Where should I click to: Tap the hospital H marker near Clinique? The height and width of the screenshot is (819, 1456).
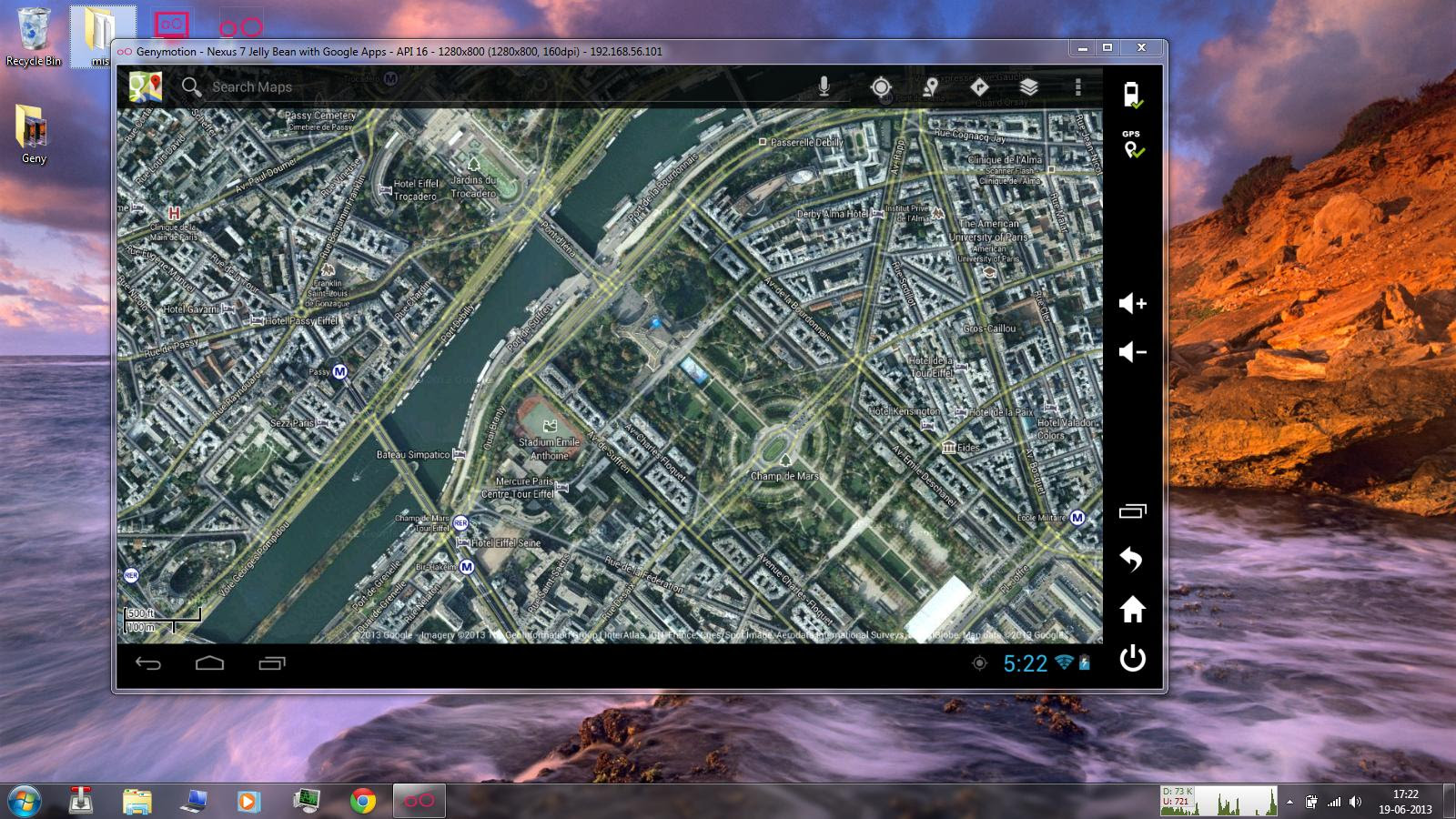(x=174, y=213)
